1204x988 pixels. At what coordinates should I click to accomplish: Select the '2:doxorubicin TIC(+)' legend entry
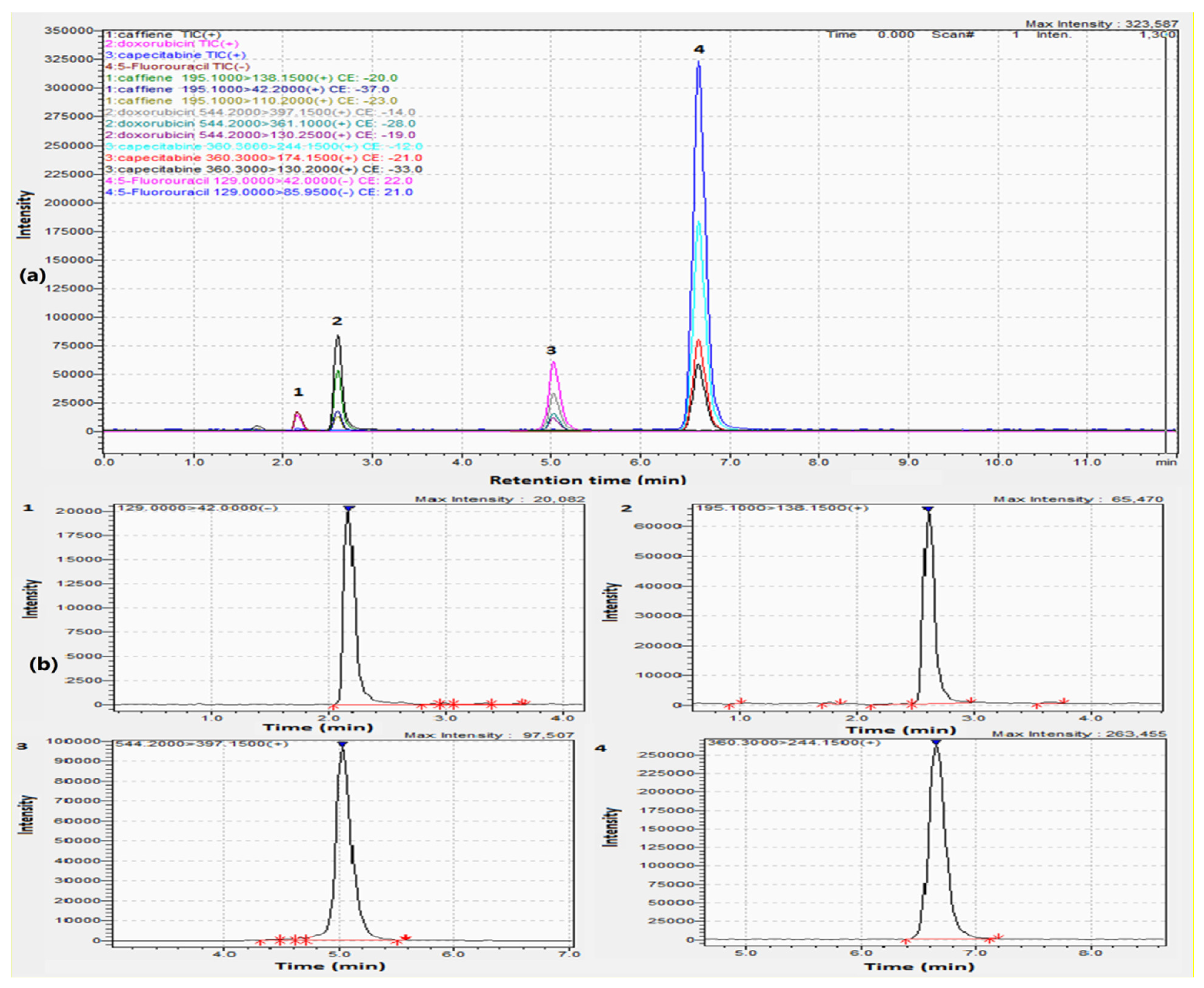(x=172, y=44)
